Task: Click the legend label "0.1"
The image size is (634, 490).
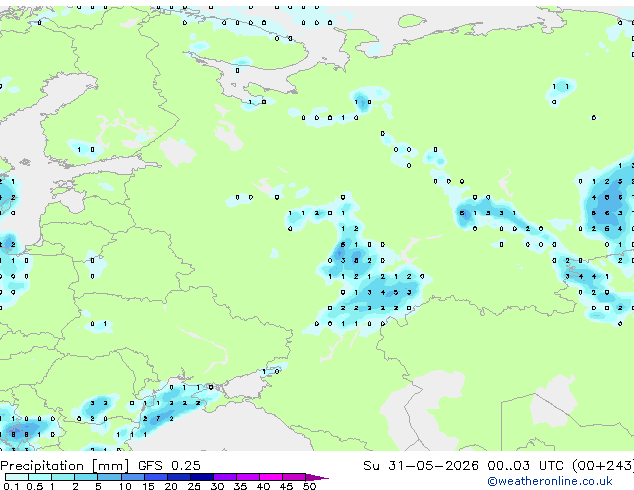Action: 11,486
